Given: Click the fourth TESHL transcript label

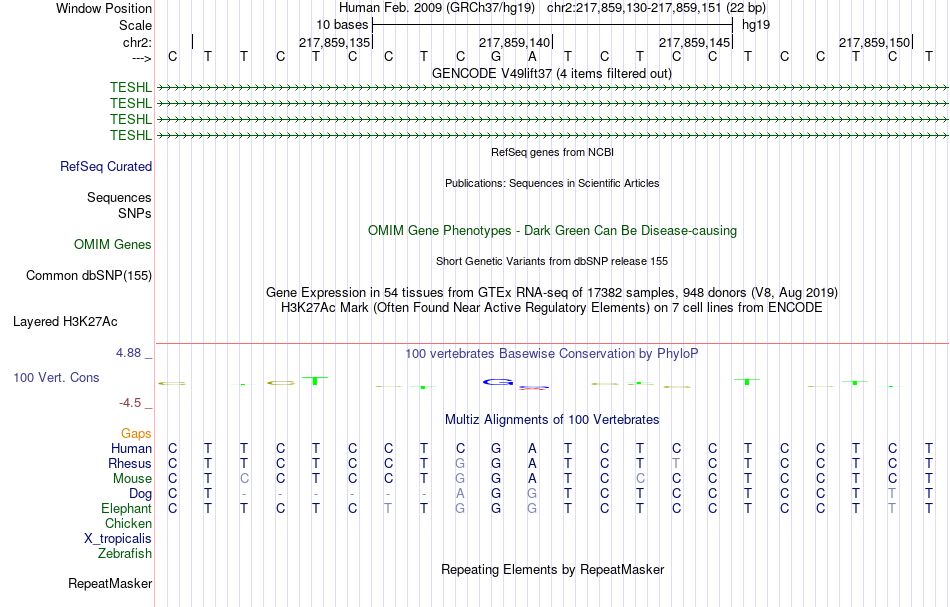Looking at the screenshot, I should pyautogui.click(x=131, y=134).
